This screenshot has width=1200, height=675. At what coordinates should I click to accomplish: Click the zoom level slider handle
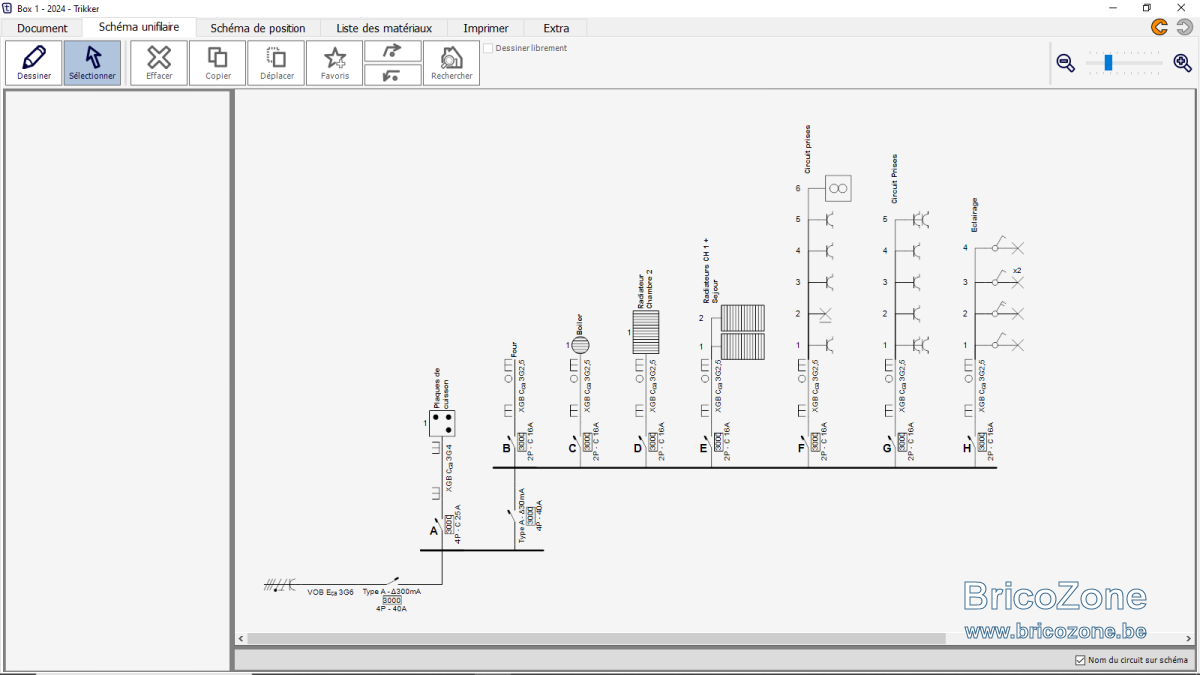click(1108, 63)
